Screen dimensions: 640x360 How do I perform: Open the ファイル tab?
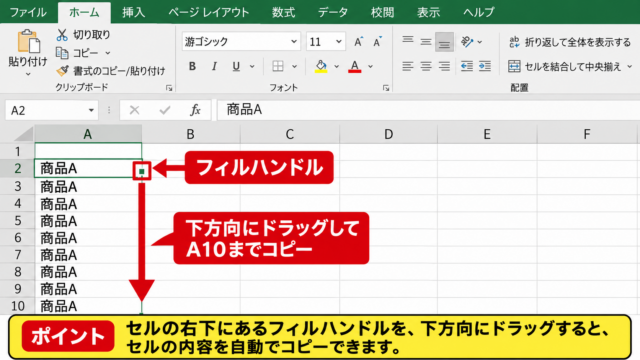point(28,12)
